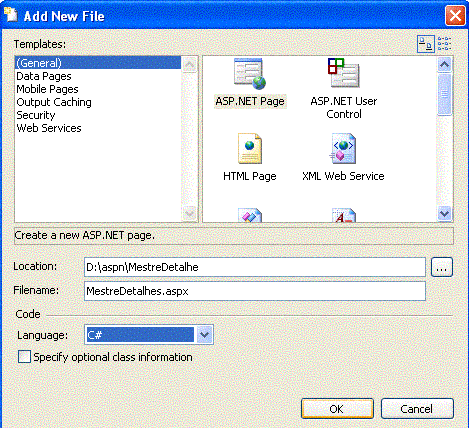The height and width of the screenshot is (428, 469).
Task: Switch to small icons list view
Action: [444, 44]
